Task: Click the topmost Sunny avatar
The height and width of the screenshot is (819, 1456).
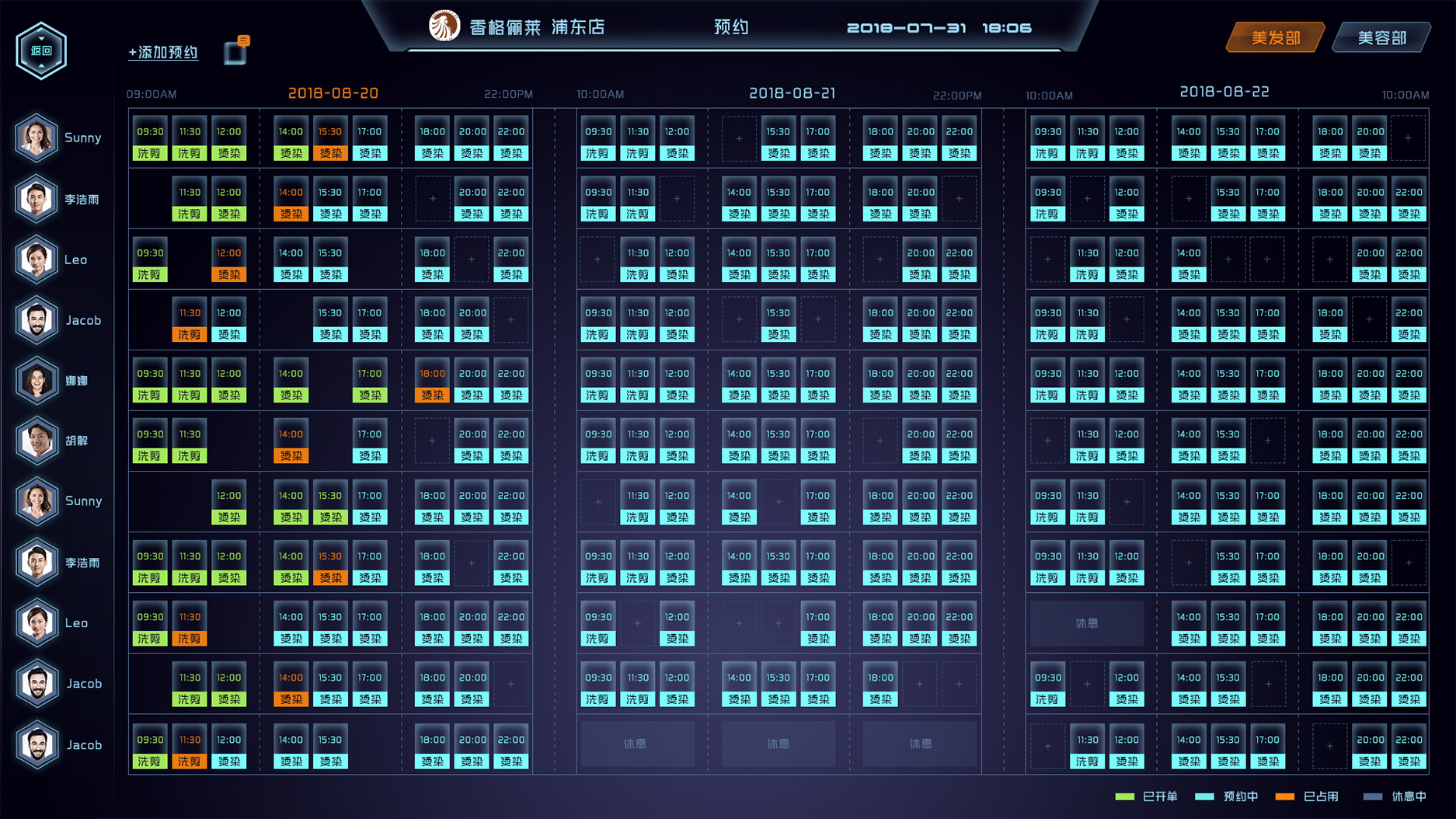Action: point(37,138)
